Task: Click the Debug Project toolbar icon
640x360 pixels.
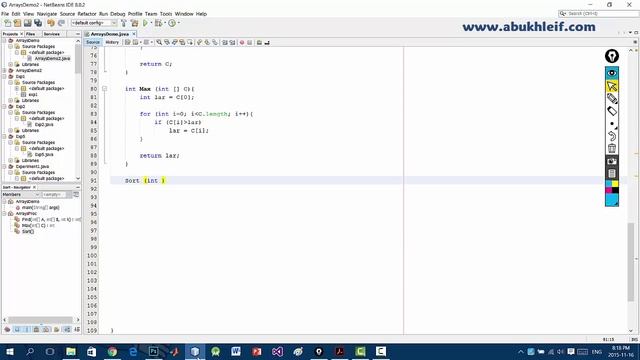Action: pos(158,23)
